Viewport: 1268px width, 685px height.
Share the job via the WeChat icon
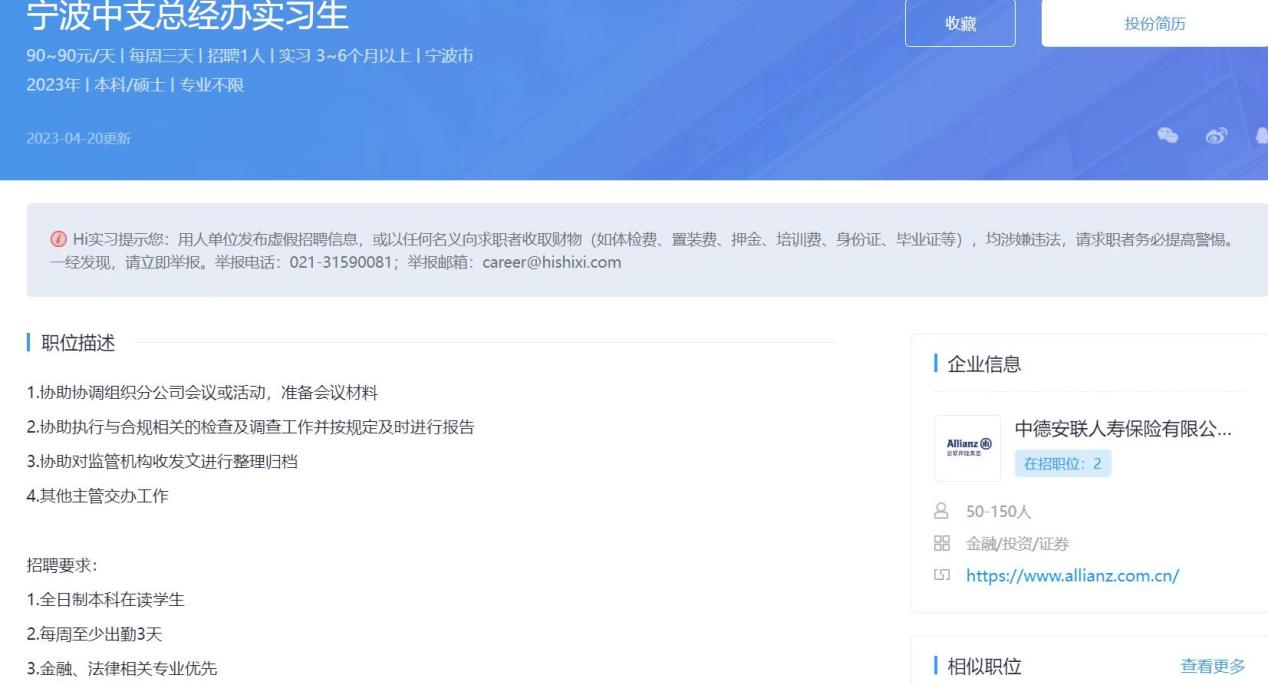1167,137
